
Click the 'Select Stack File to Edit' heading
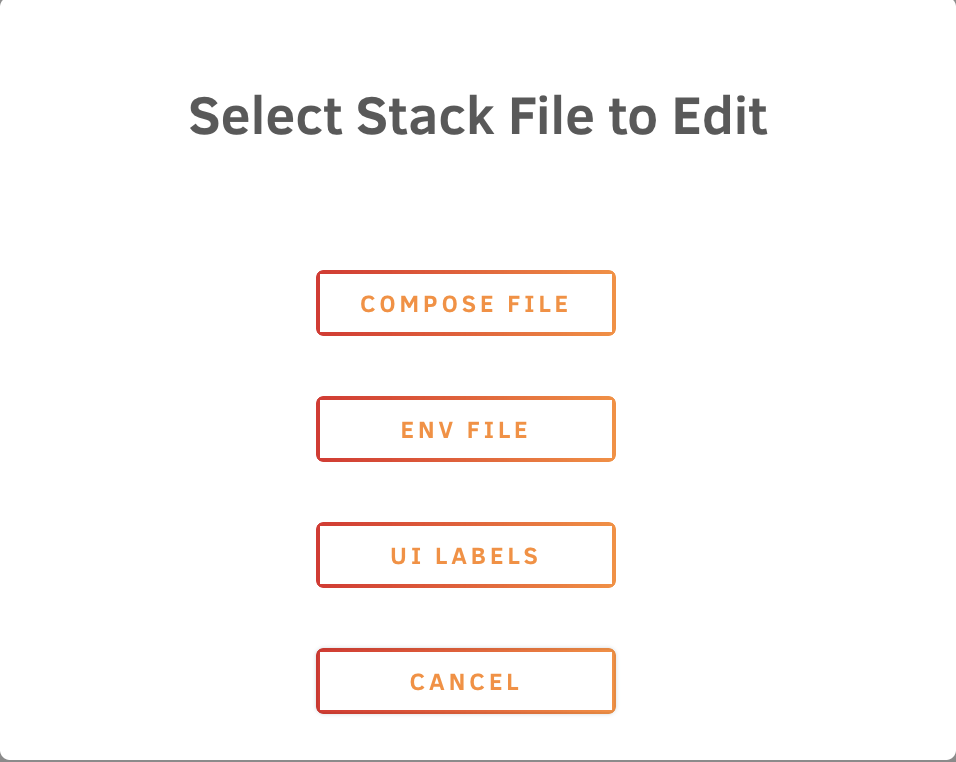tap(478, 117)
